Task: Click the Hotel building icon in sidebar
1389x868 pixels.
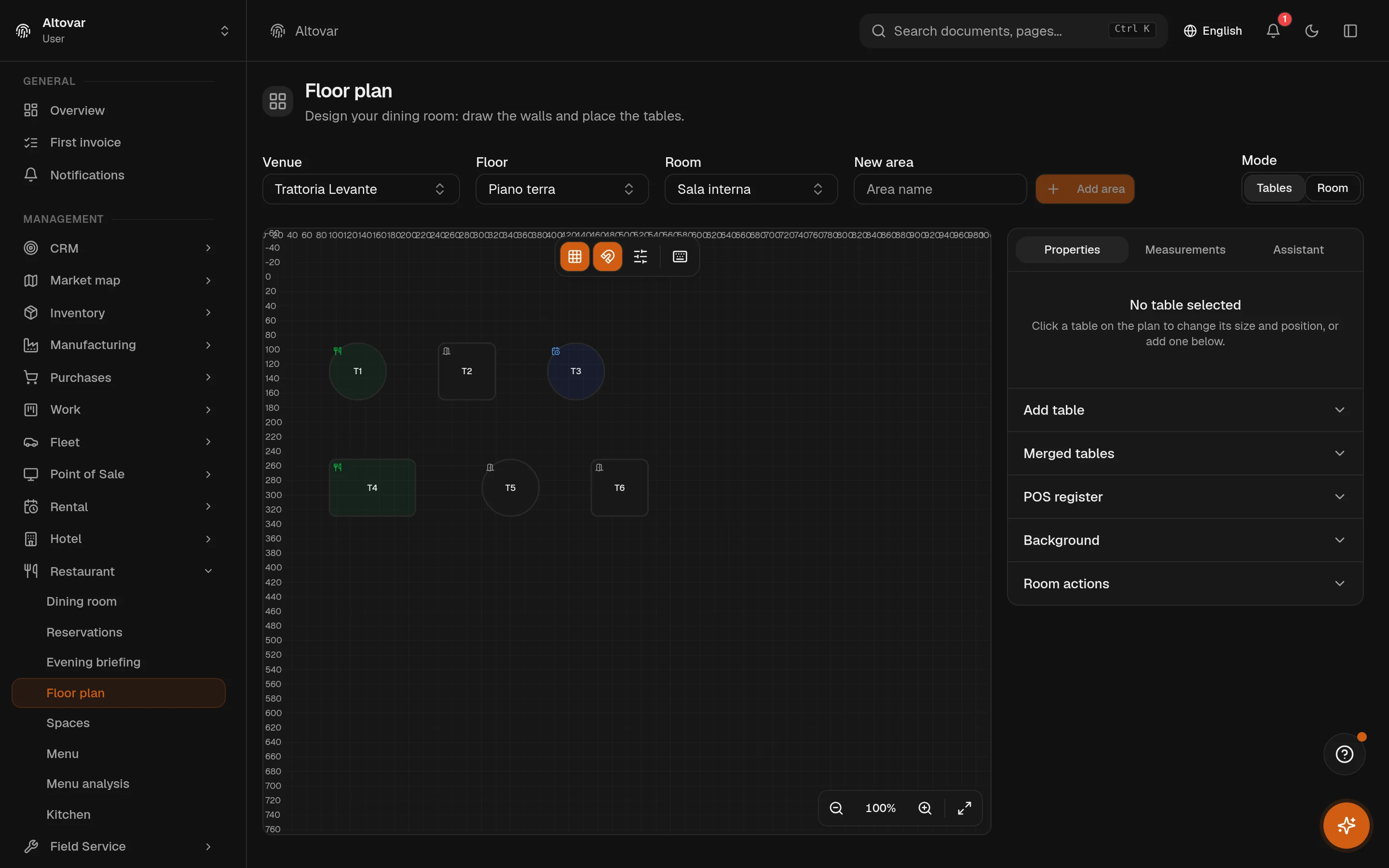Action: pyautogui.click(x=31, y=539)
